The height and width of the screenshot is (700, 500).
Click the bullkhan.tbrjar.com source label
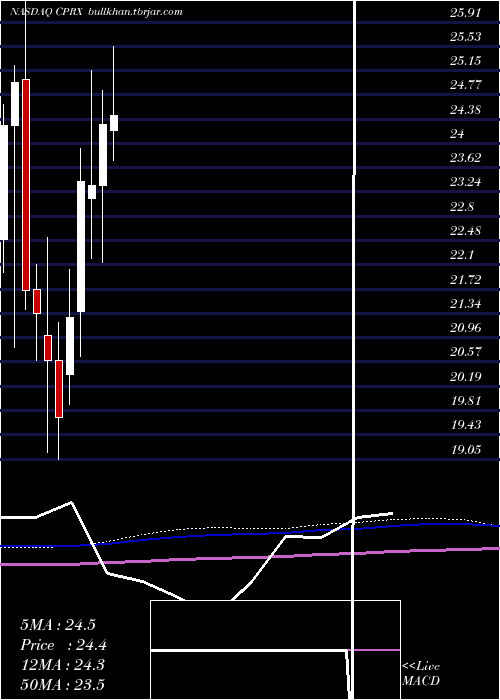[x=135, y=12]
